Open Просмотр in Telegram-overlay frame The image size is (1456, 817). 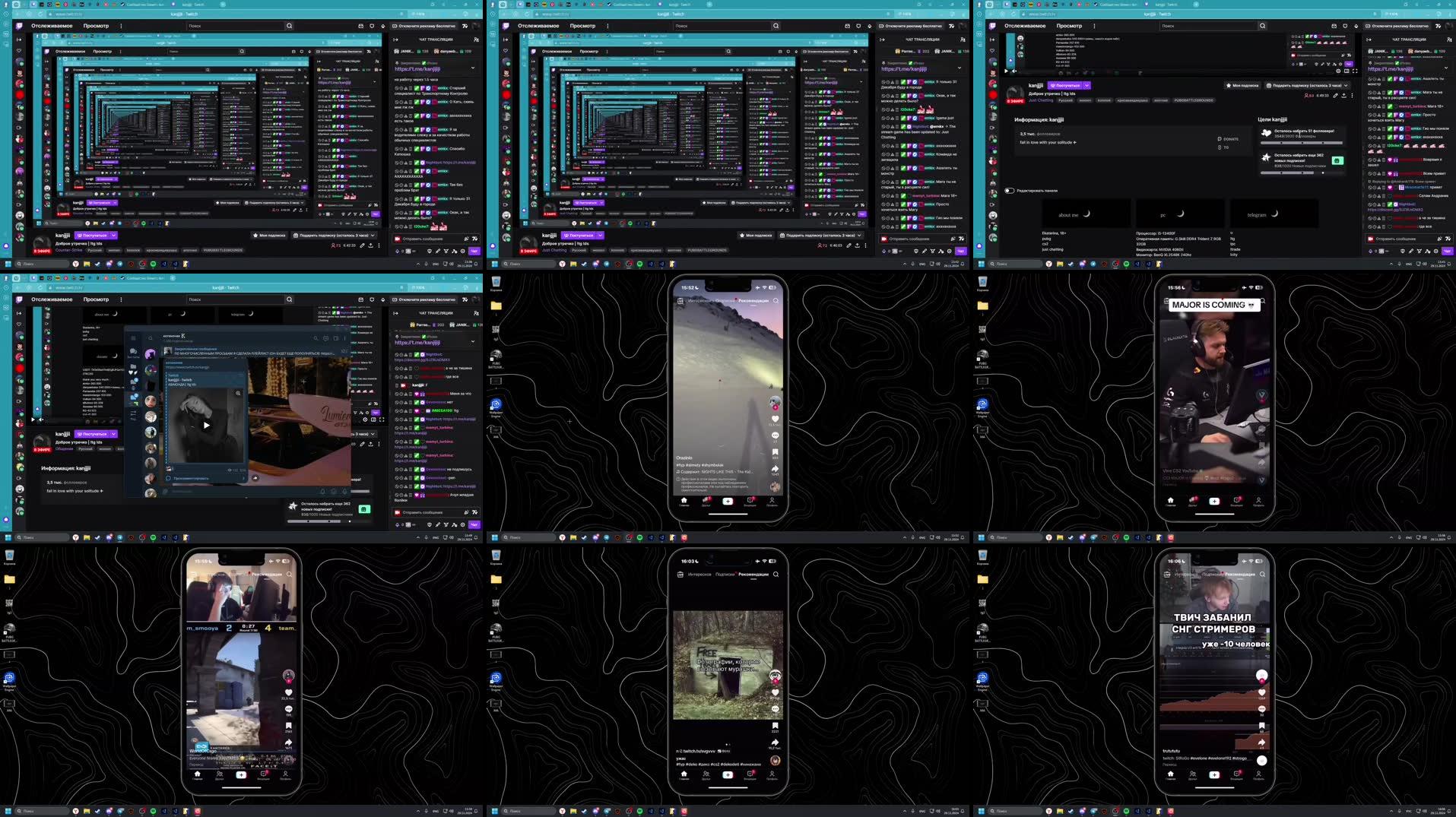[x=96, y=299]
